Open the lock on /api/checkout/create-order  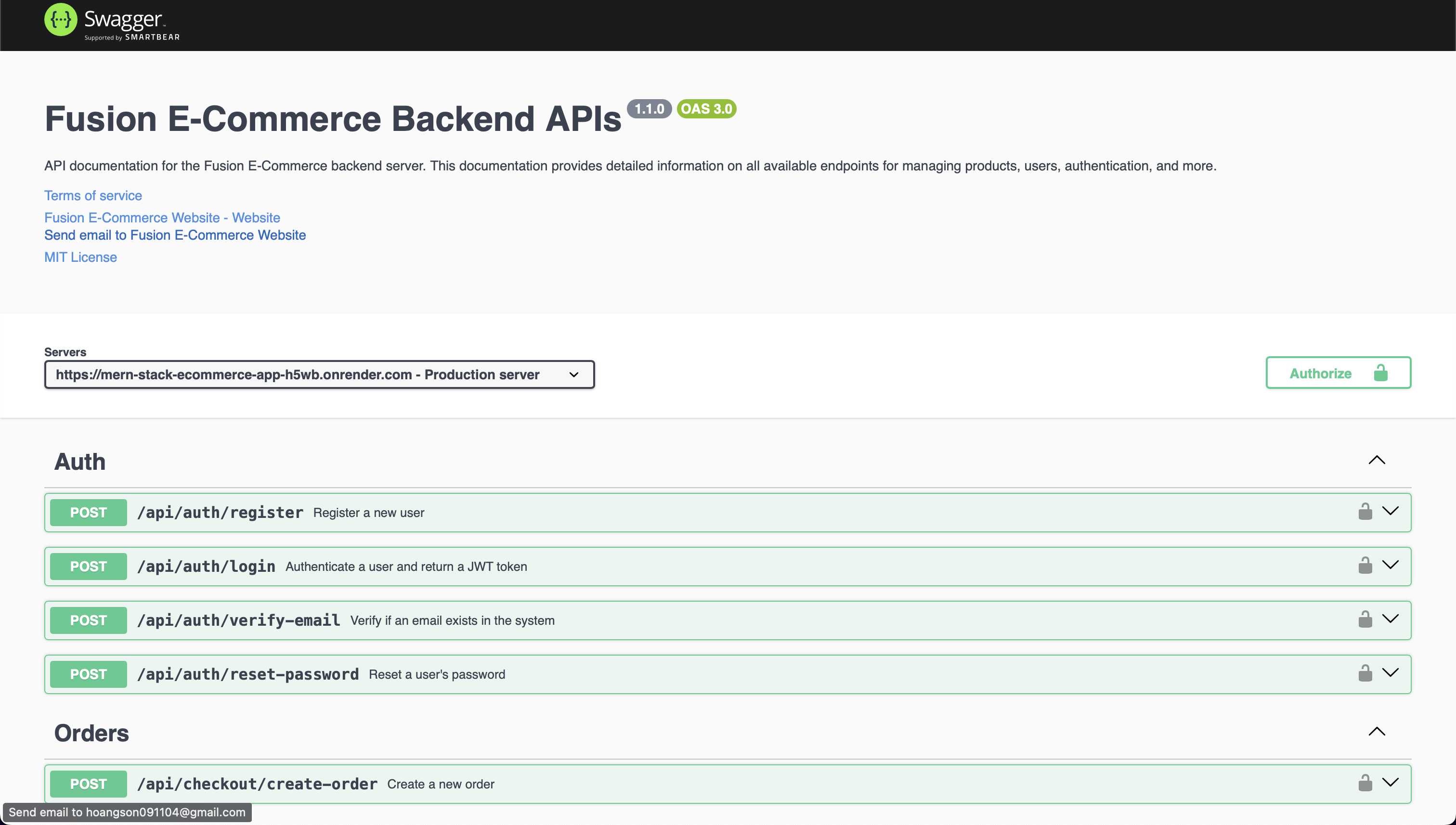coord(1365,783)
